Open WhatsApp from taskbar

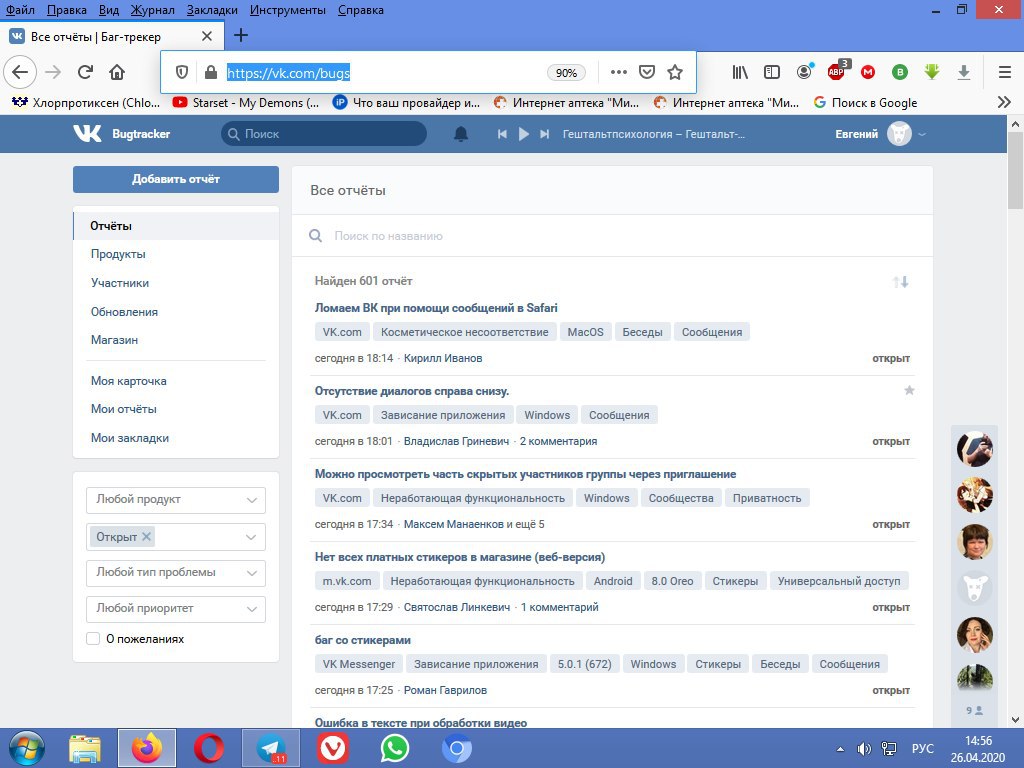pyautogui.click(x=394, y=748)
